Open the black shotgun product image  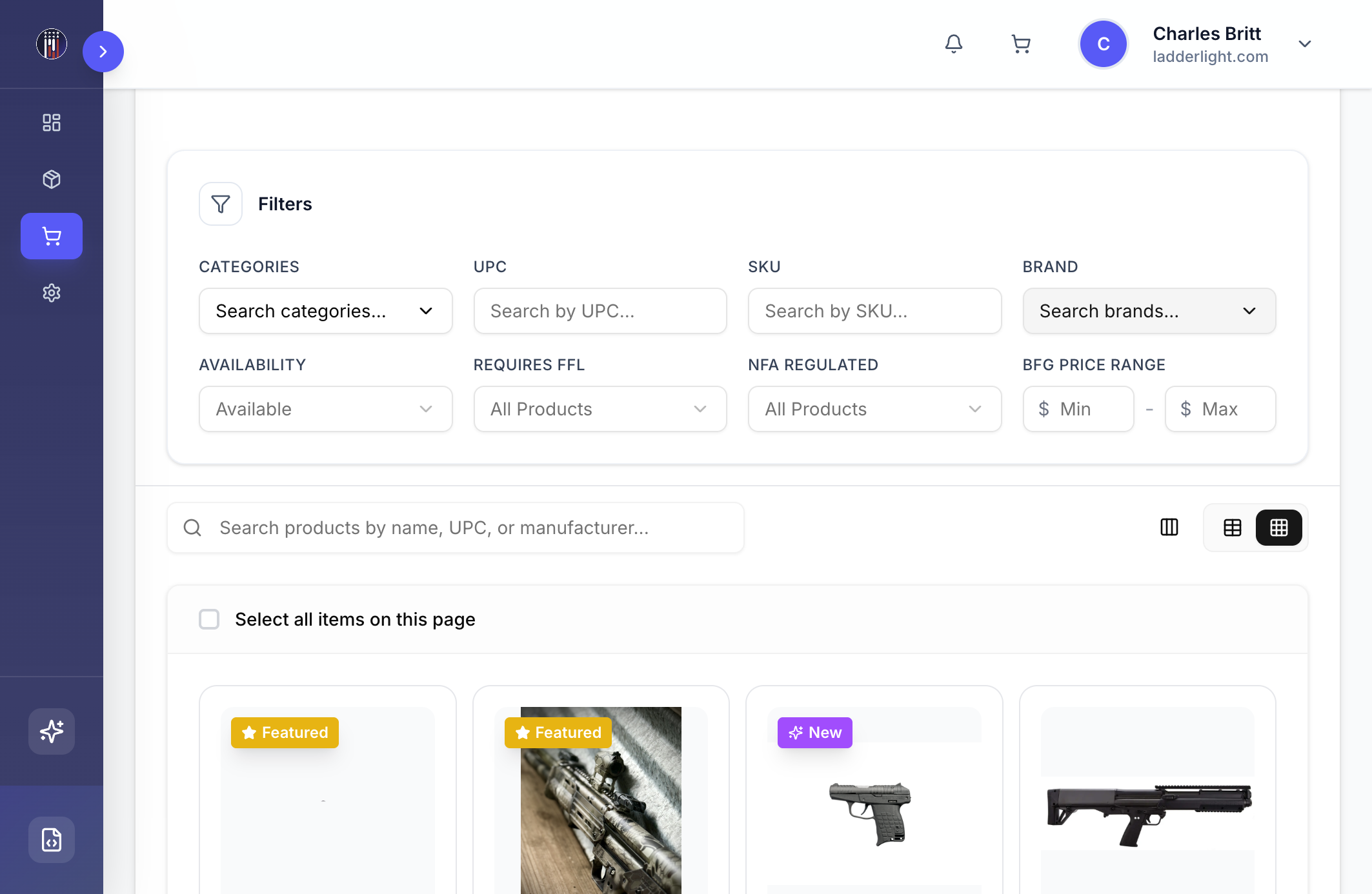coord(1149,814)
